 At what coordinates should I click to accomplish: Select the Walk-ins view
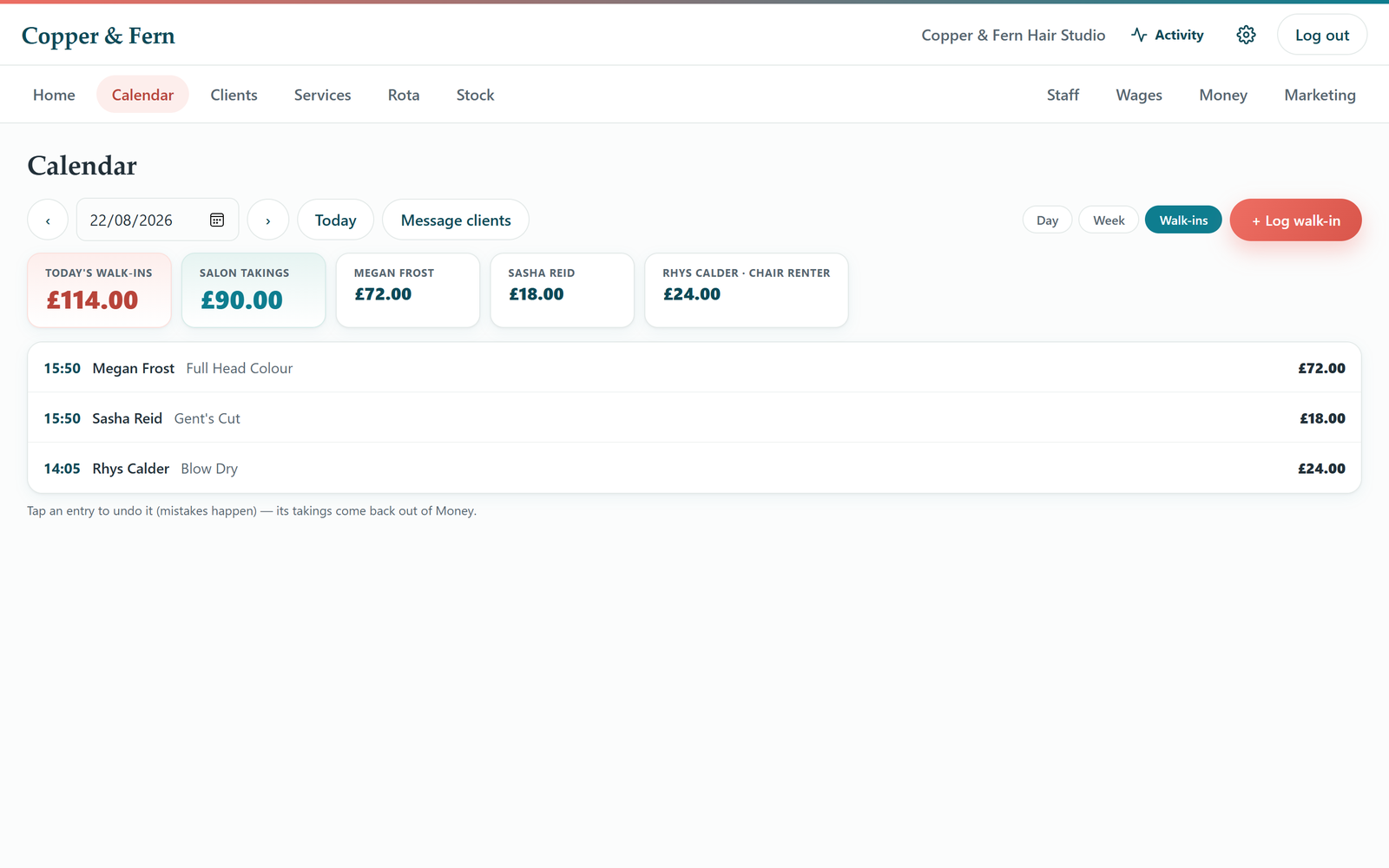coord(1183,220)
